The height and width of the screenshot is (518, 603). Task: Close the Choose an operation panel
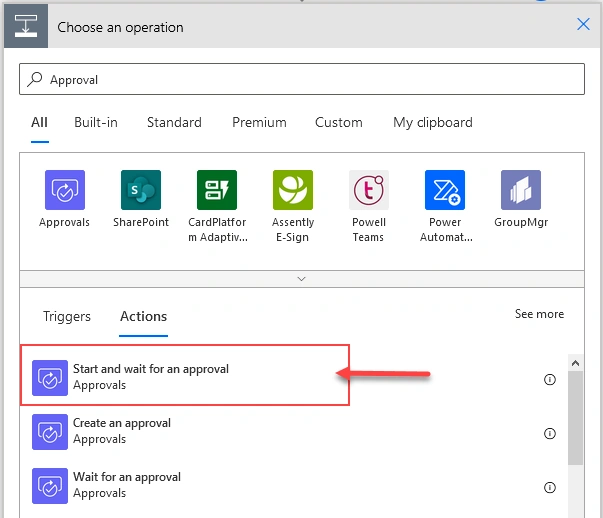tap(583, 24)
